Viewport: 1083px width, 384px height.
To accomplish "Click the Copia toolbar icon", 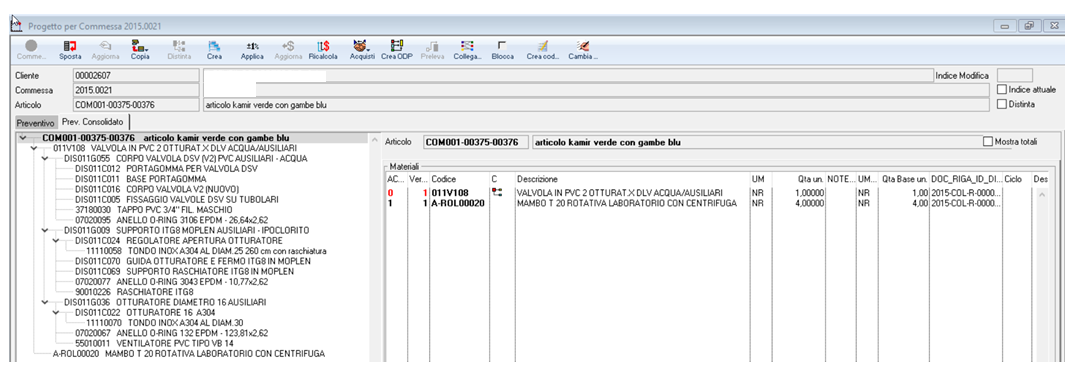I will pos(140,46).
